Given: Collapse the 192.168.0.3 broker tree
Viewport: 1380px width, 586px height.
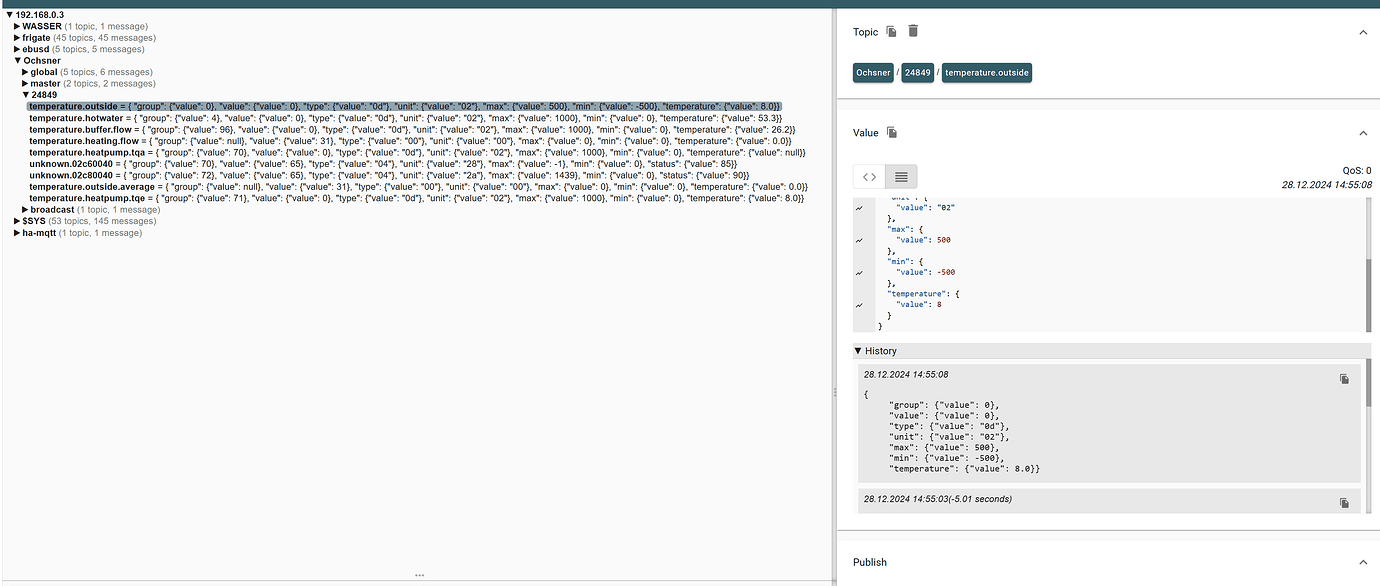Looking at the screenshot, I should [x=10, y=14].
